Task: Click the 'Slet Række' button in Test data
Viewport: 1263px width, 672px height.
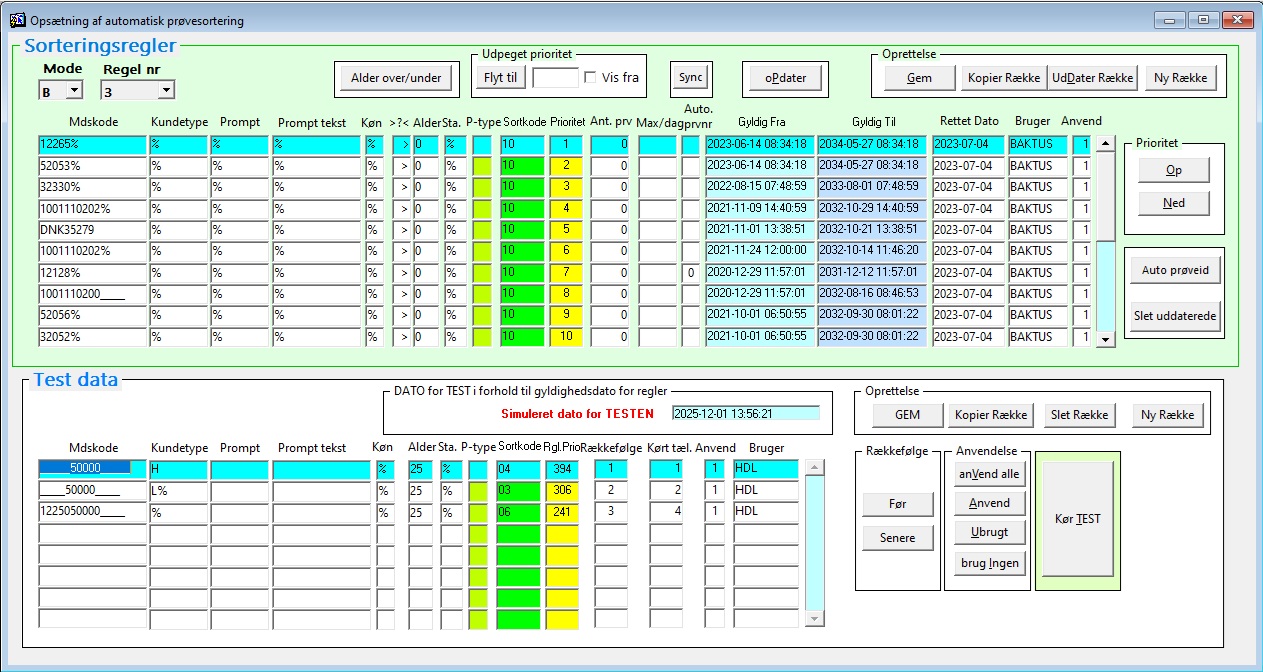Action: tap(1079, 415)
